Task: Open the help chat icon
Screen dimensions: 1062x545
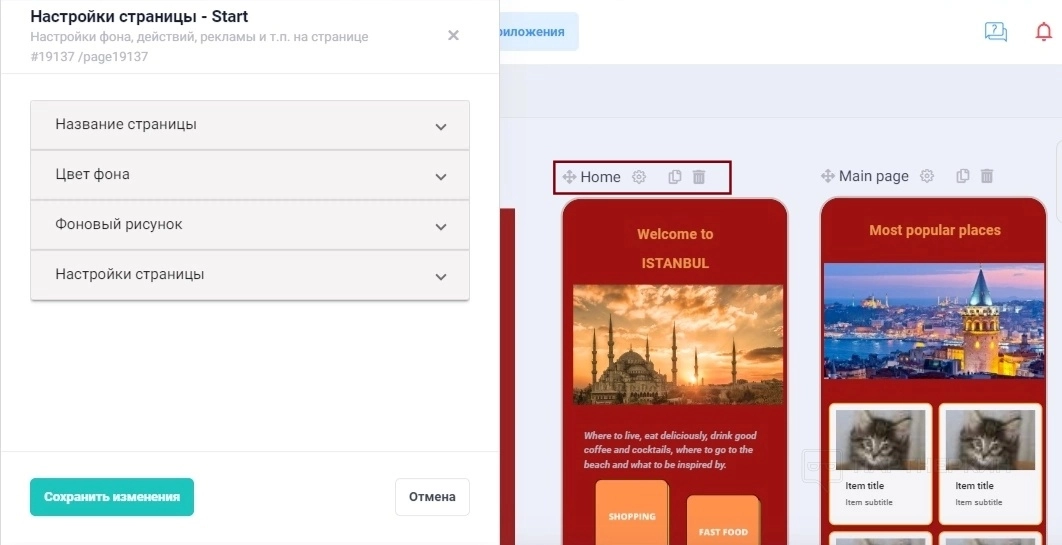Action: click(996, 31)
